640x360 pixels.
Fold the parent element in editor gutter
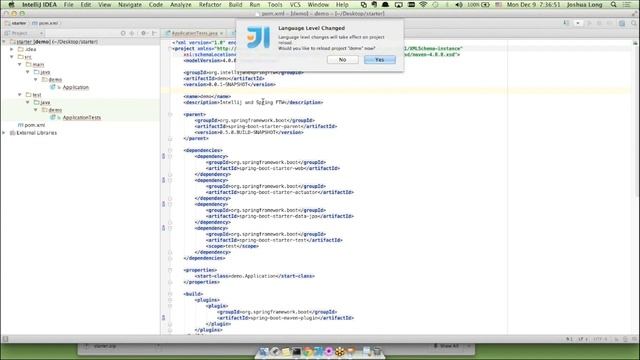pyautogui.click(x=170, y=115)
